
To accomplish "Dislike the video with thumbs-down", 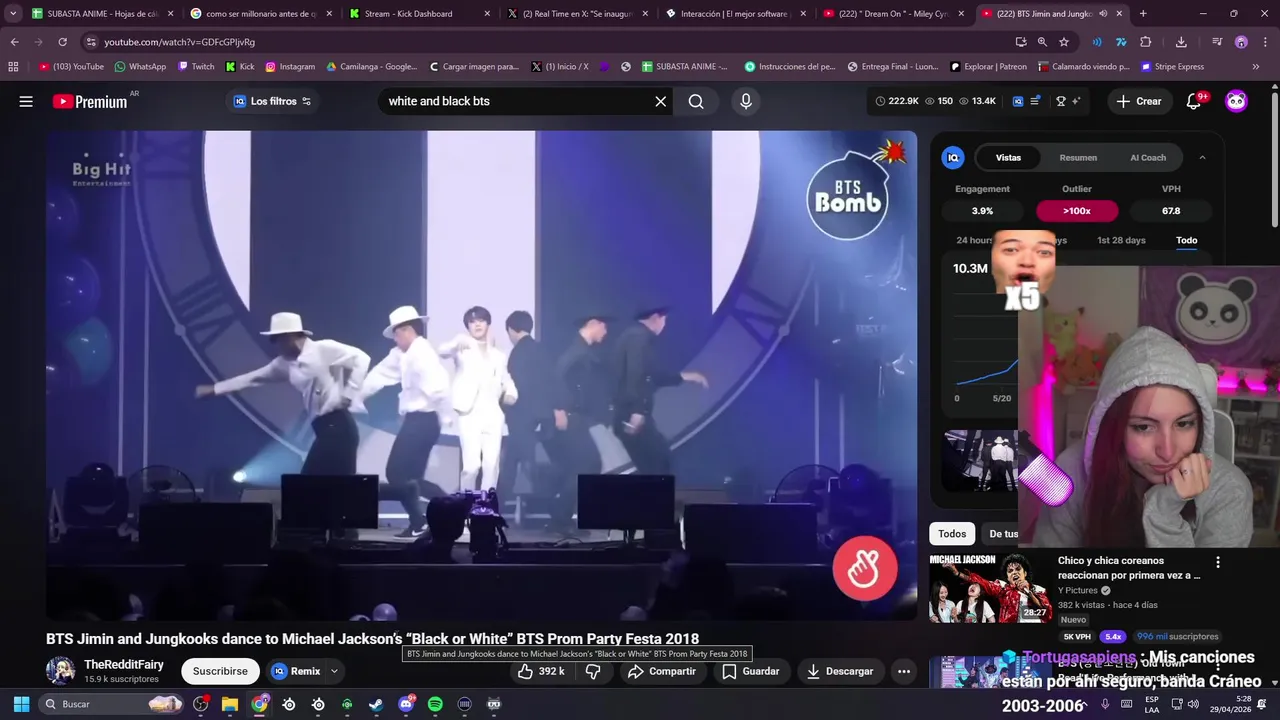I will tap(593, 671).
